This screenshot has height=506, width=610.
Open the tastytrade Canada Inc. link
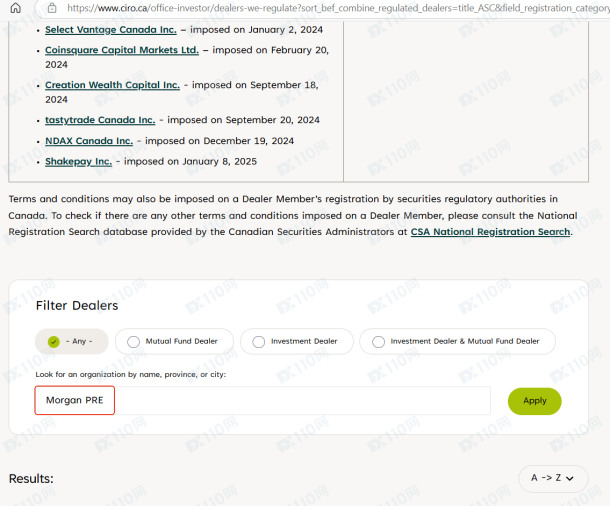(100, 120)
